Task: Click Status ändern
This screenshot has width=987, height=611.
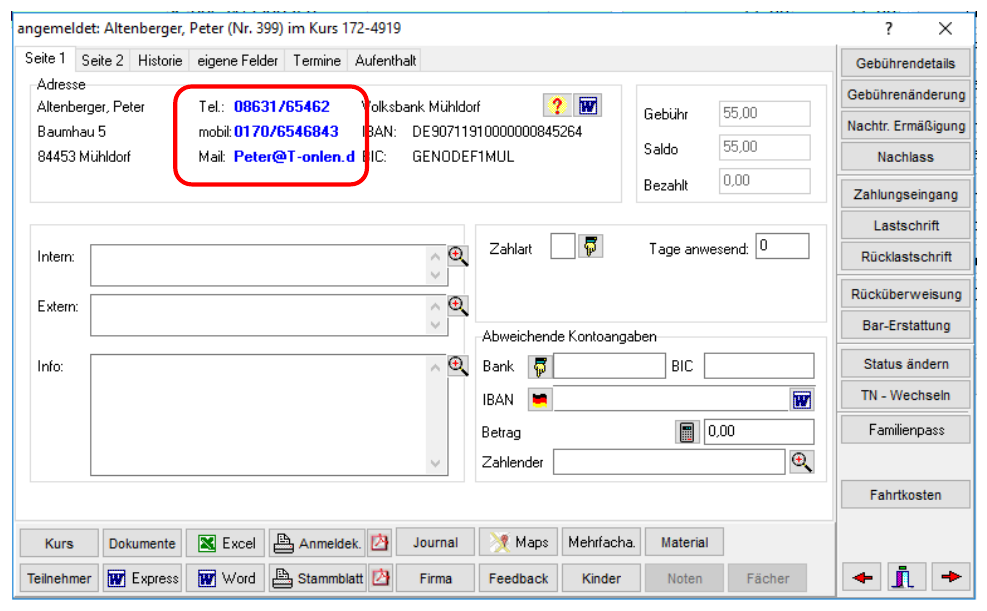Action: (905, 364)
